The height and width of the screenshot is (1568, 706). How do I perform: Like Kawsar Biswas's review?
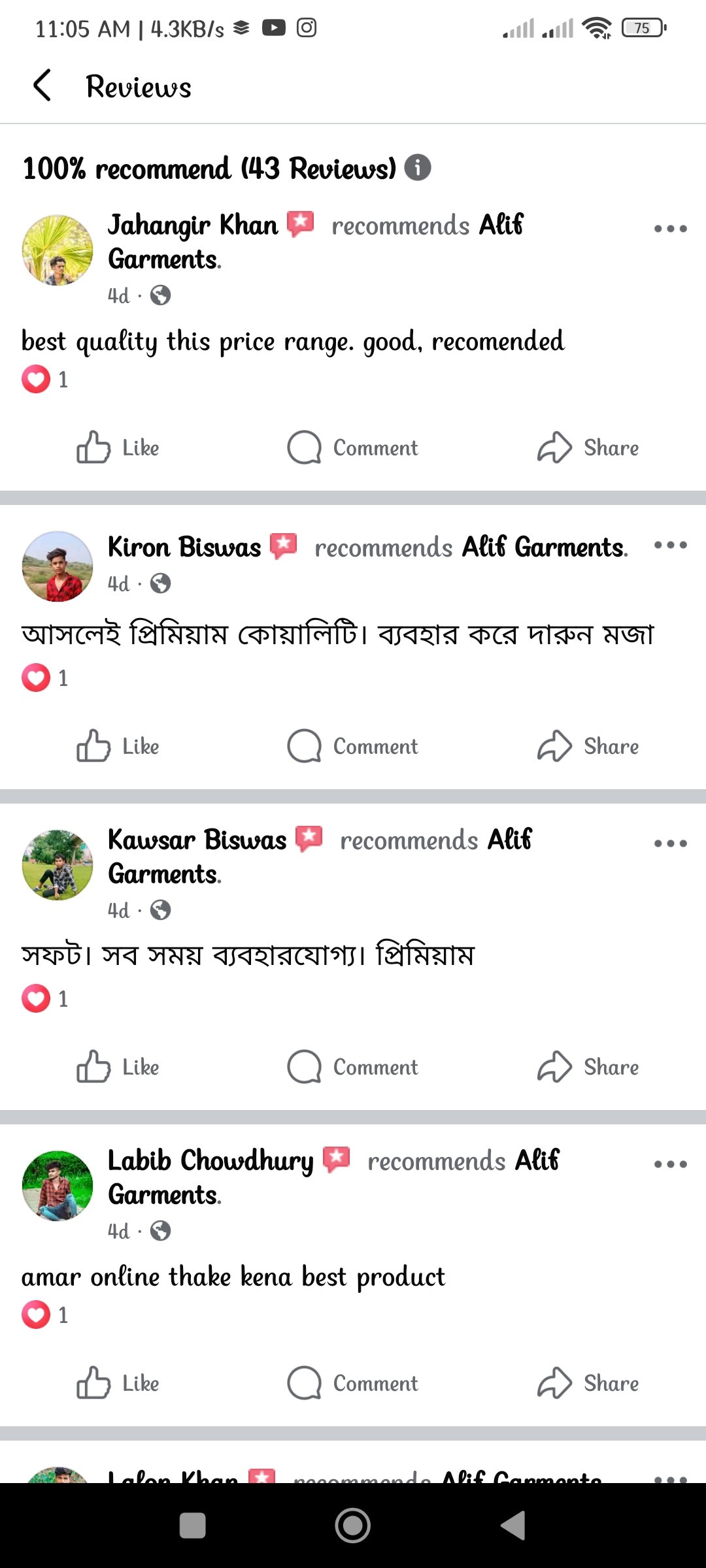(x=118, y=1067)
